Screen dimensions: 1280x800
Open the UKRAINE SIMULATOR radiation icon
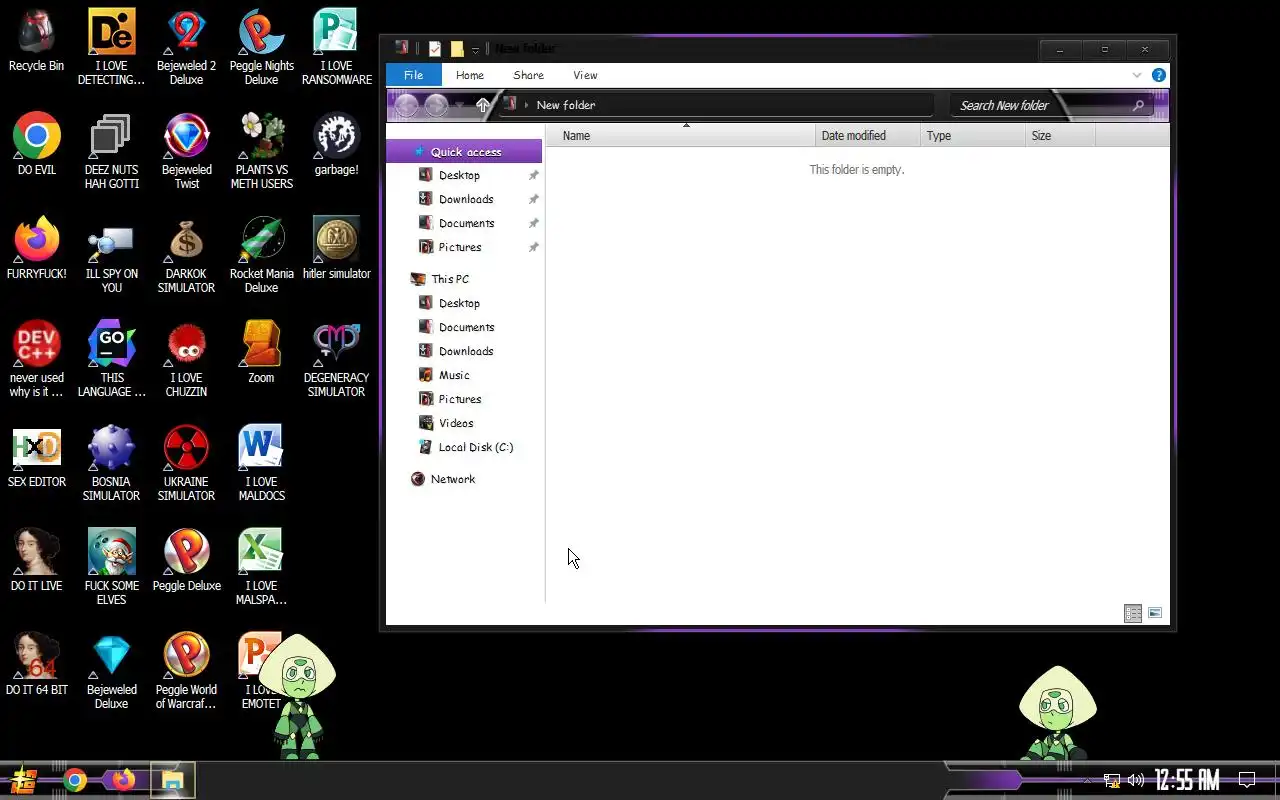(186, 463)
